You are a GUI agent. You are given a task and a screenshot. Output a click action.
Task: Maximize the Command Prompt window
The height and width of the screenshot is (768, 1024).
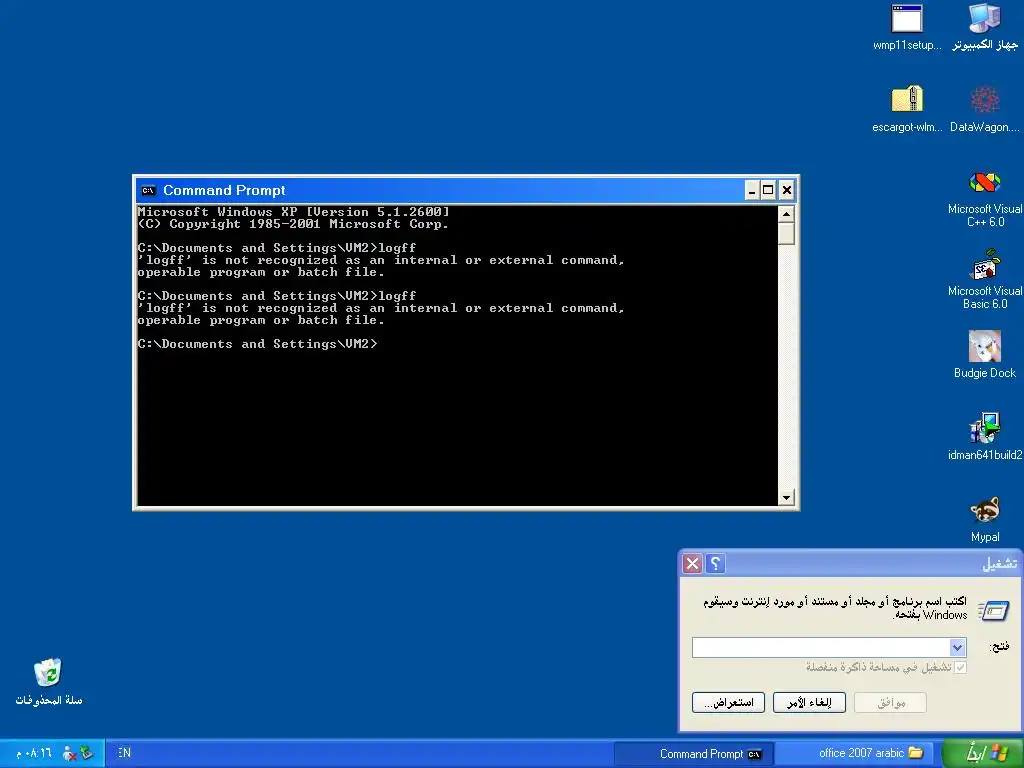point(769,190)
